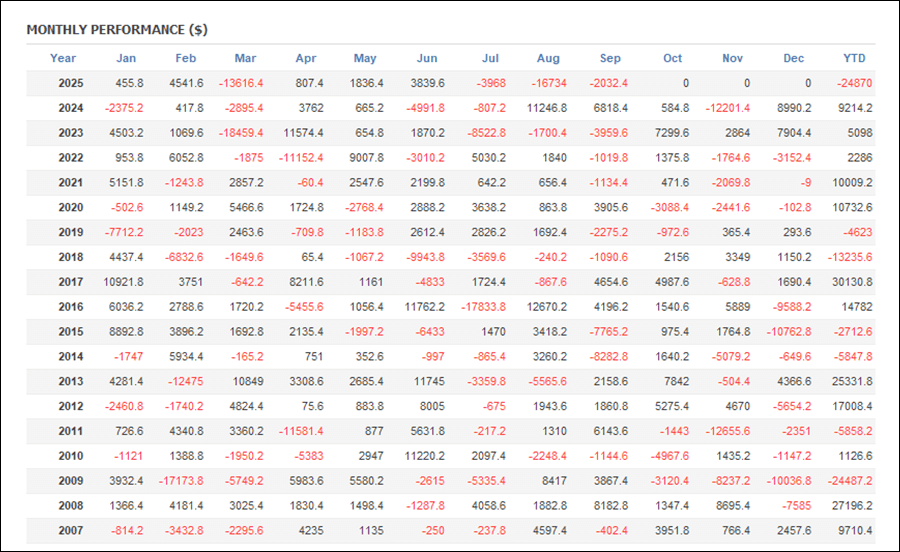
Task: Click the 2024 August gain 11246.8
Action: click(x=546, y=109)
